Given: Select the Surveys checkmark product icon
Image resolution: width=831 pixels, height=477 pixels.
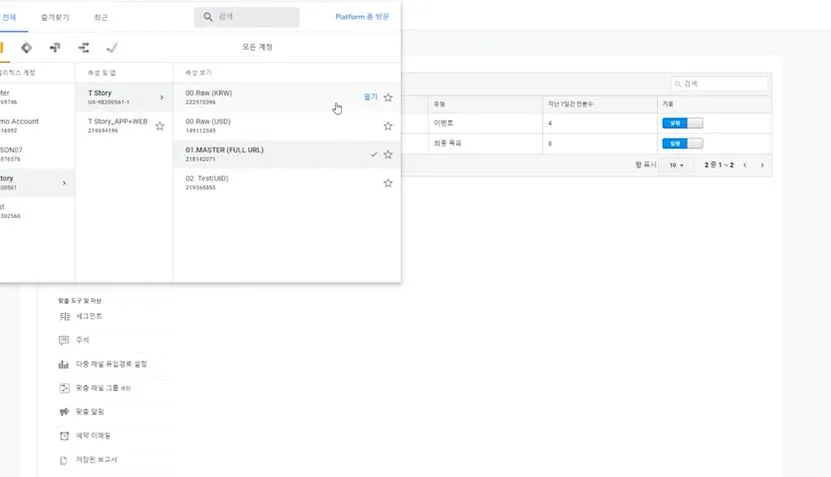Looking at the screenshot, I should [112, 48].
